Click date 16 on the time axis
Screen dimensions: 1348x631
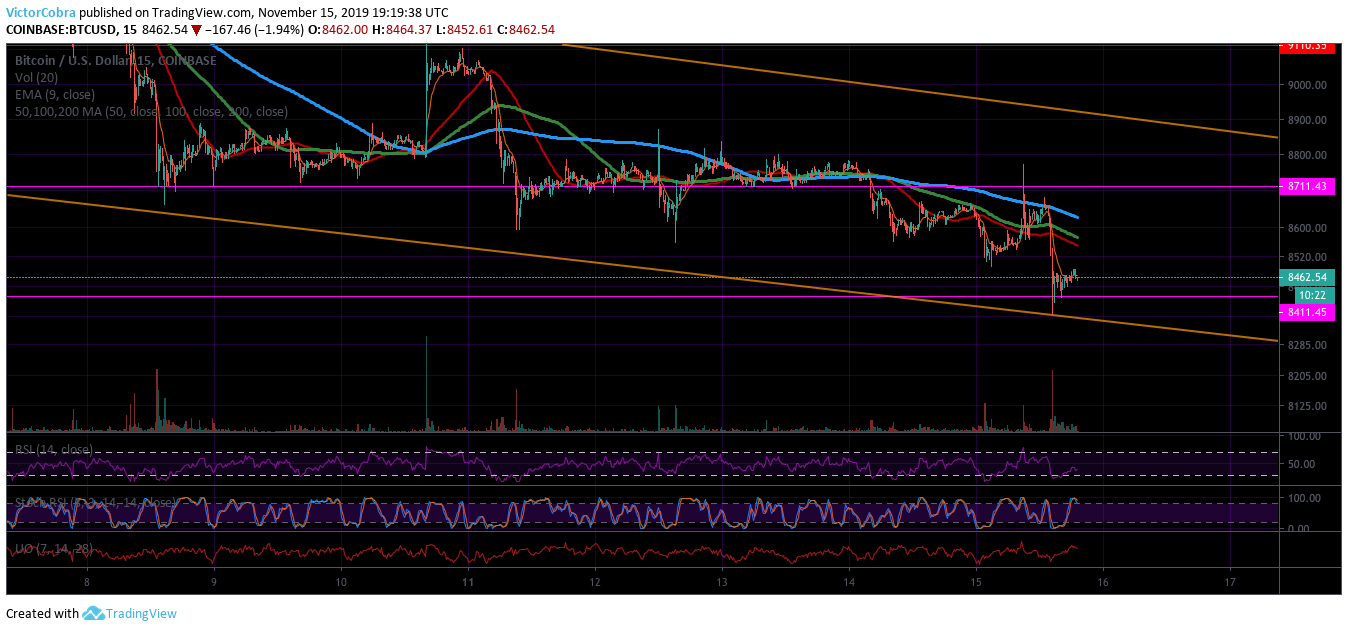pyautogui.click(x=1103, y=582)
